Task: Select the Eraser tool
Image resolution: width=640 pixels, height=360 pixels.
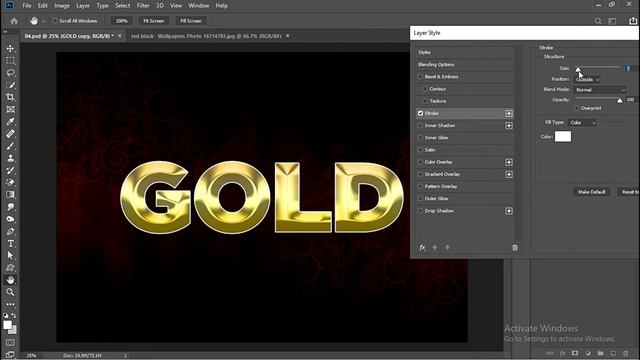Action: click(11, 182)
